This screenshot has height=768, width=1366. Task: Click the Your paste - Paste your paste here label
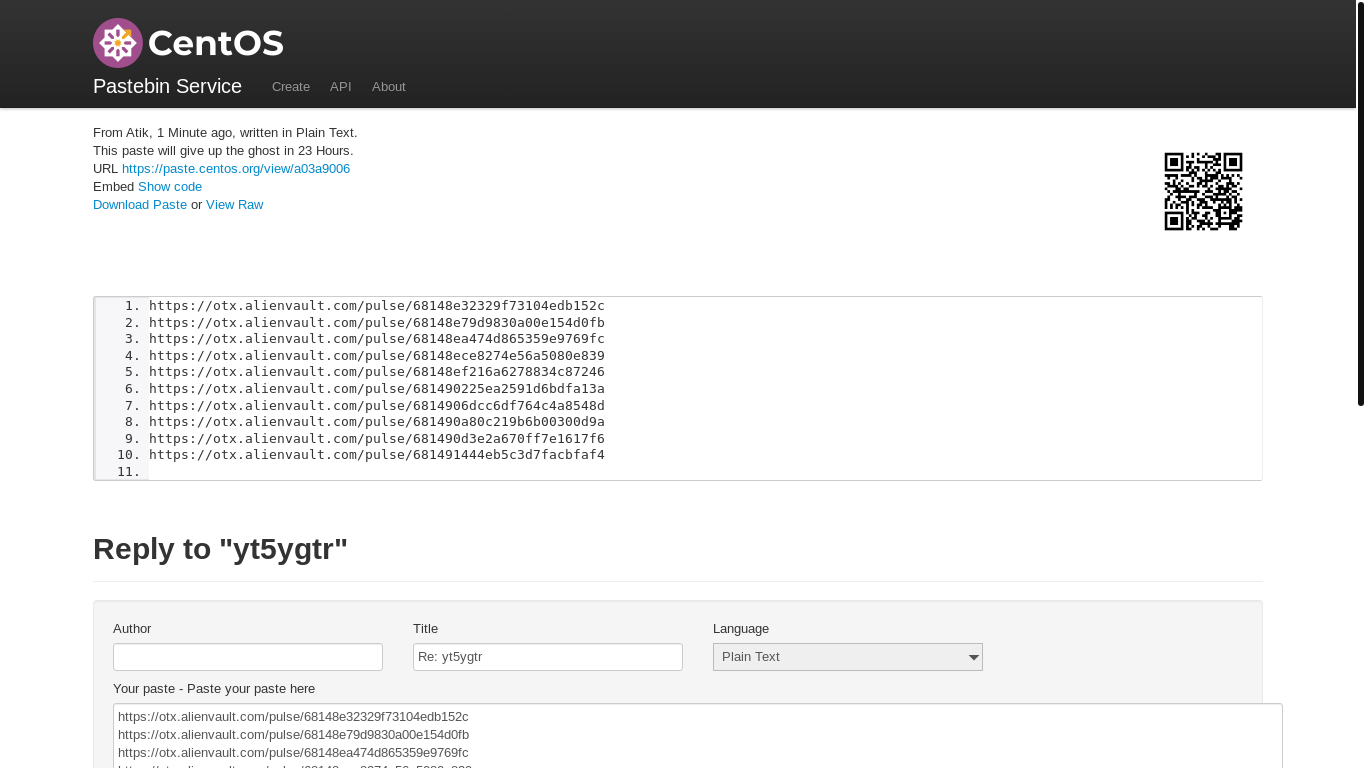(214, 689)
